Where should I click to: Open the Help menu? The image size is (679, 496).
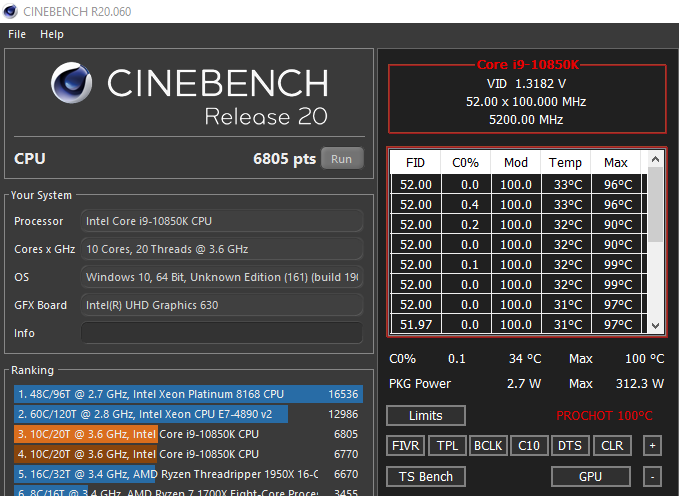(x=52, y=34)
